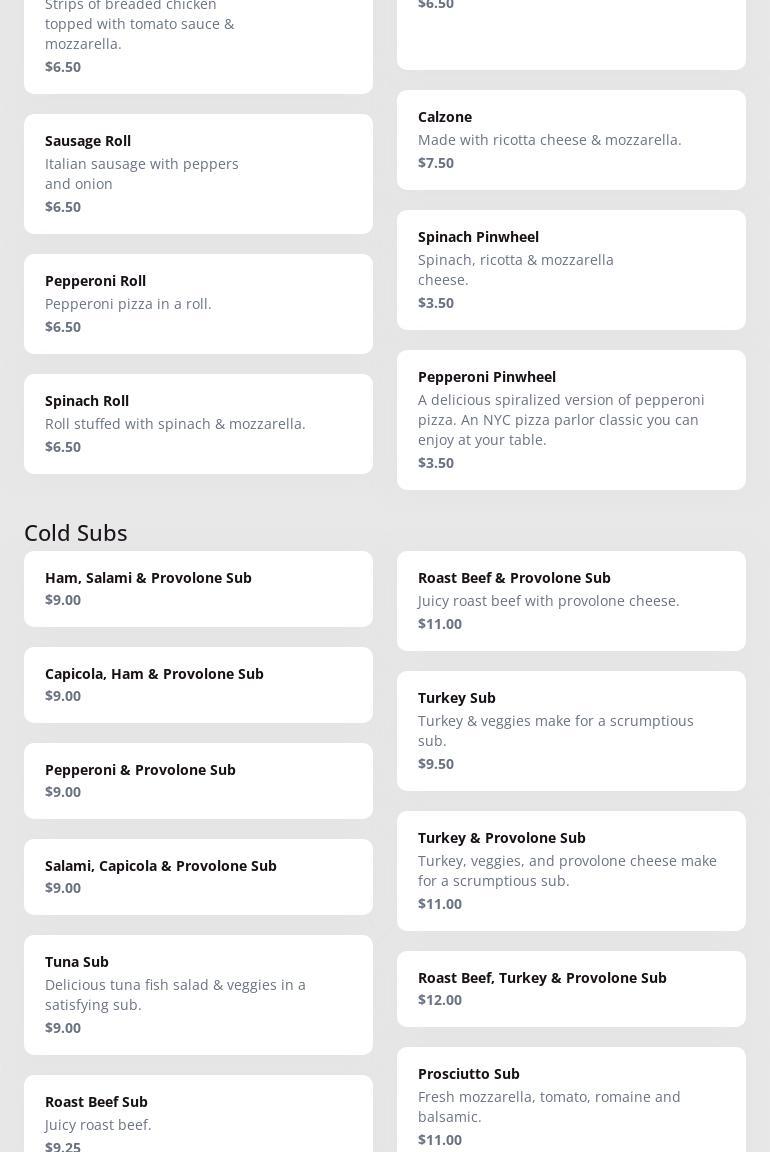This screenshot has height=1152, width=770.
Task: Select the Spinach Pinwheel card
Action: 571,270
